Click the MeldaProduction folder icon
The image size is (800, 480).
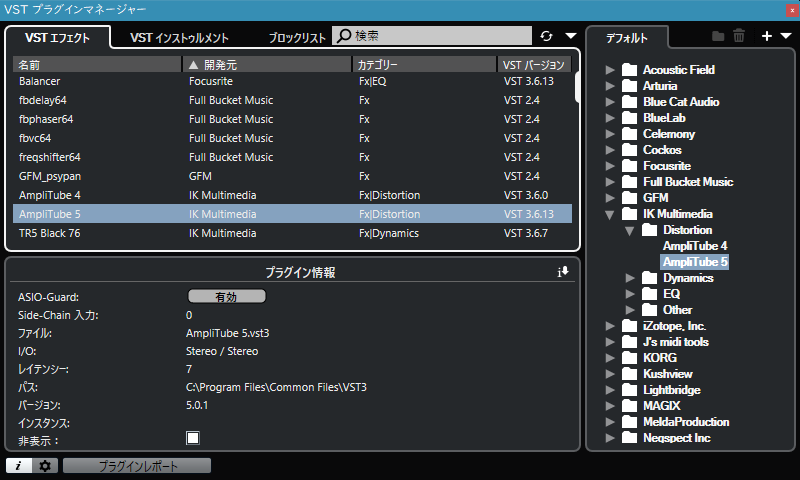[x=630, y=422]
